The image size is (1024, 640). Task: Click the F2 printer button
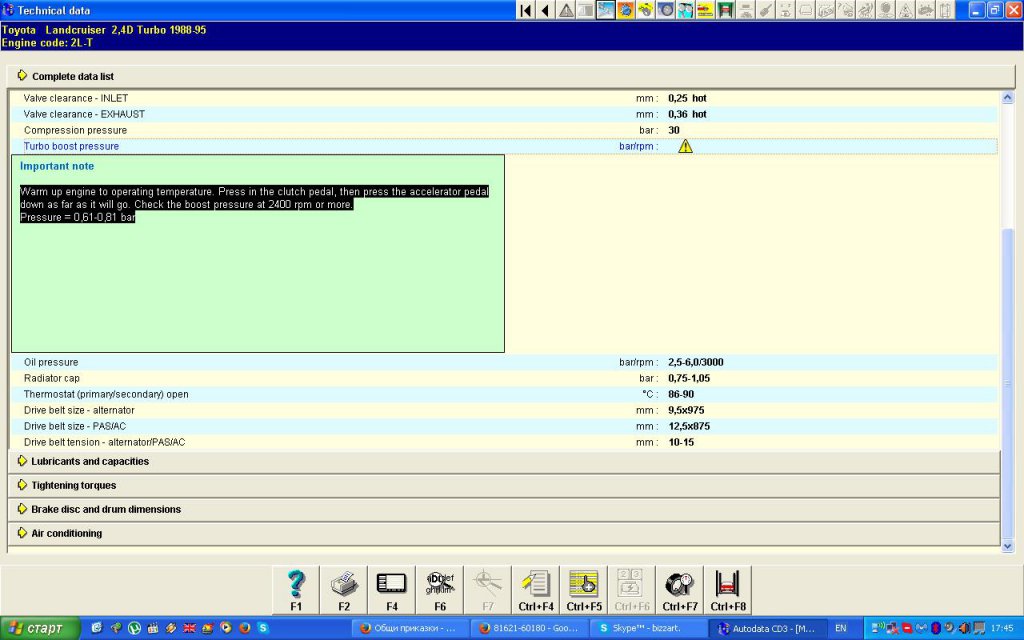344,589
